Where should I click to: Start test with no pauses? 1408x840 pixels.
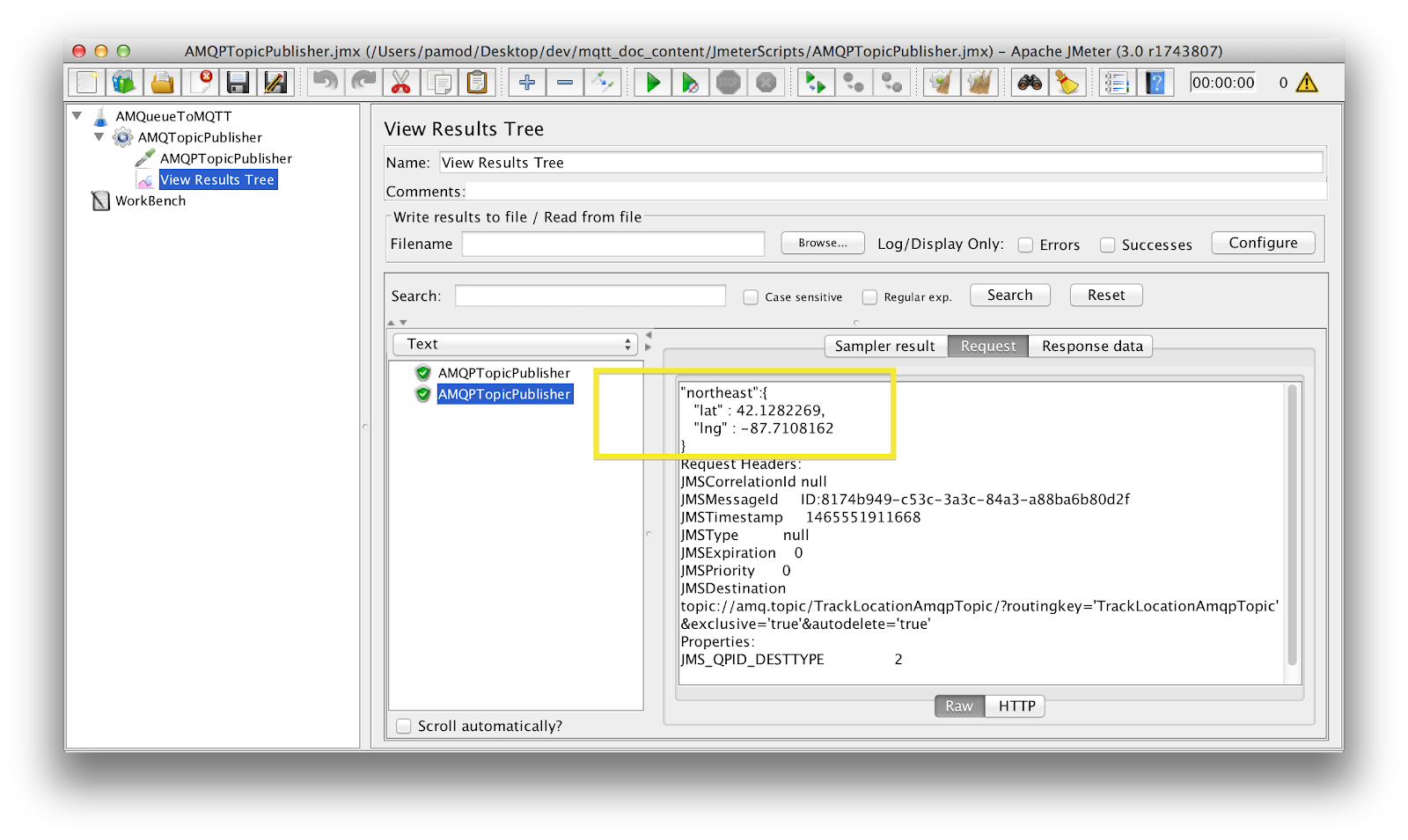click(691, 83)
